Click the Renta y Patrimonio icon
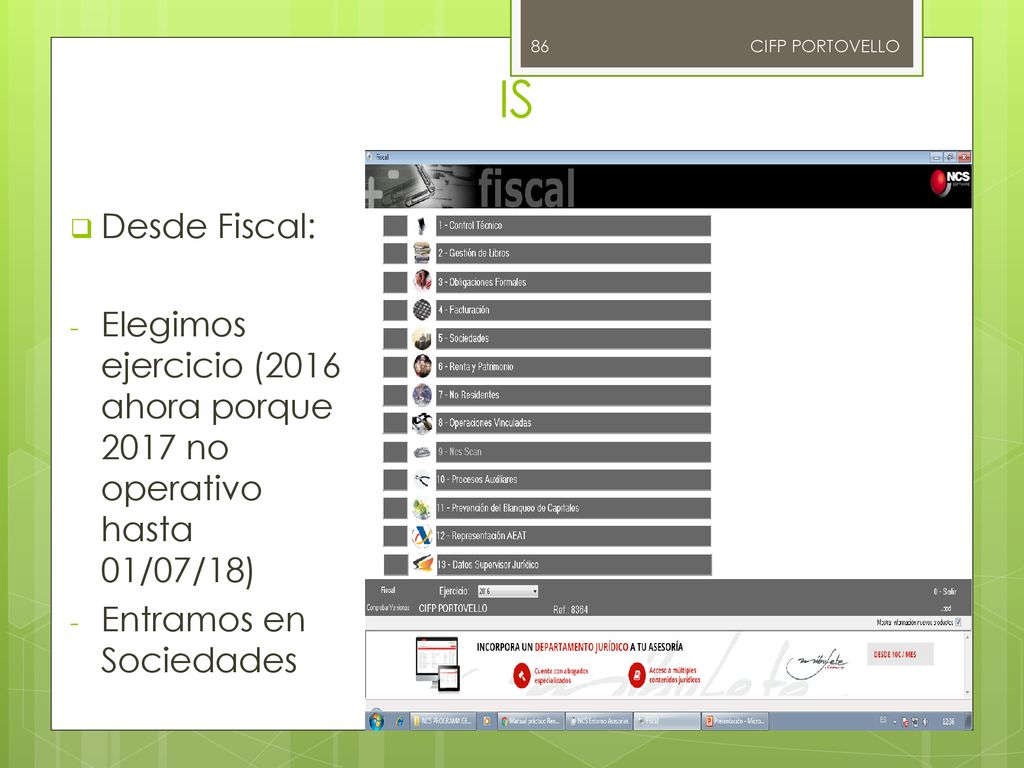This screenshot has height=768, width=1024. (x=422, y=366)
